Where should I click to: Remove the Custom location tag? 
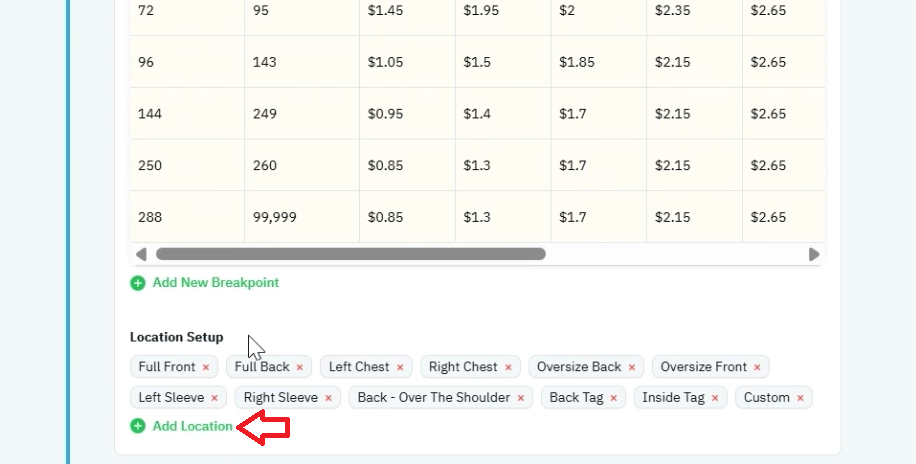click(800, 398)
